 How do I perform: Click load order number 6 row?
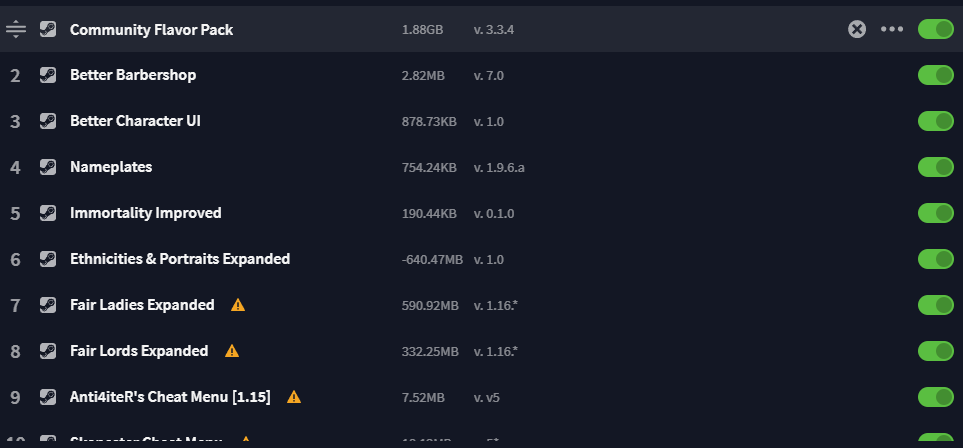point(482,259)
